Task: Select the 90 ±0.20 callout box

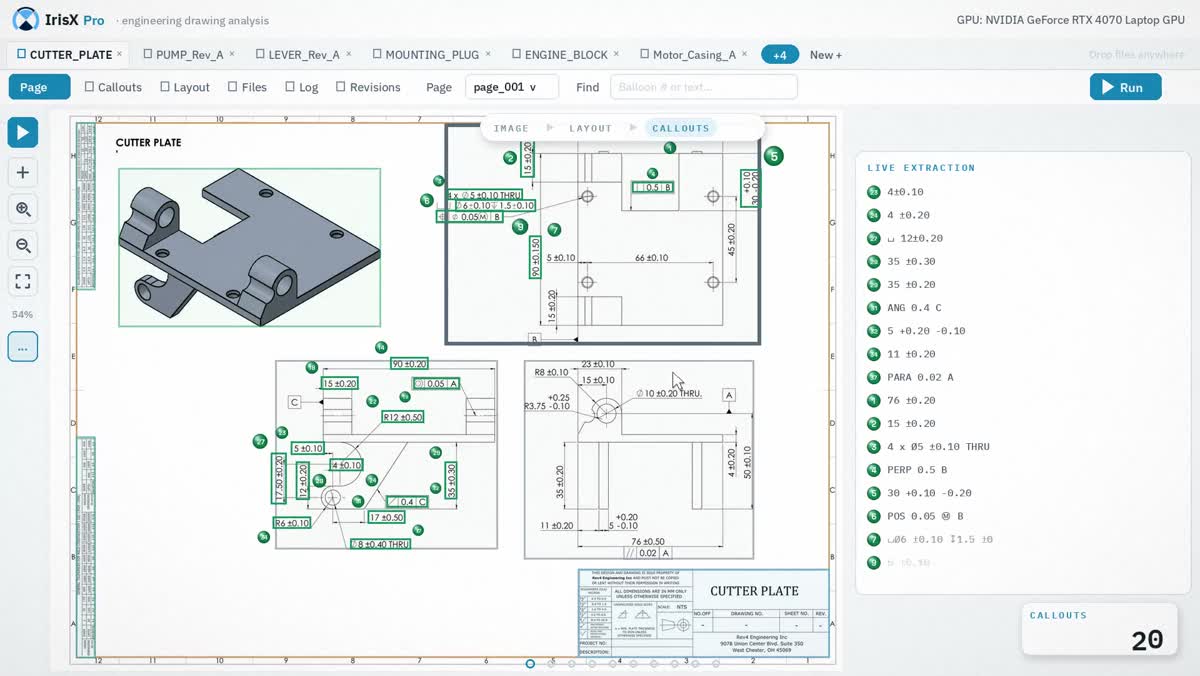Action: (x=410, y=364)
